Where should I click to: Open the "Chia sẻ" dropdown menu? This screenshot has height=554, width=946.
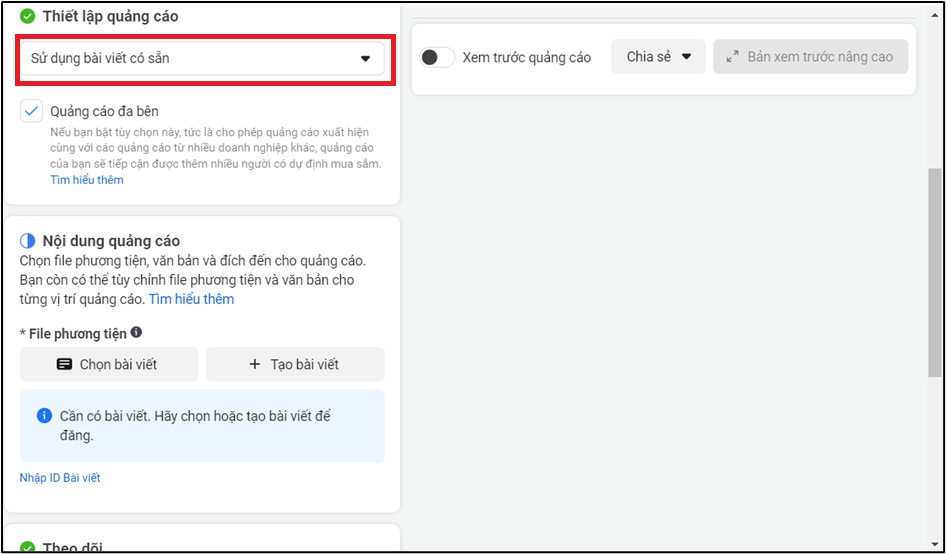coord(658,57)
